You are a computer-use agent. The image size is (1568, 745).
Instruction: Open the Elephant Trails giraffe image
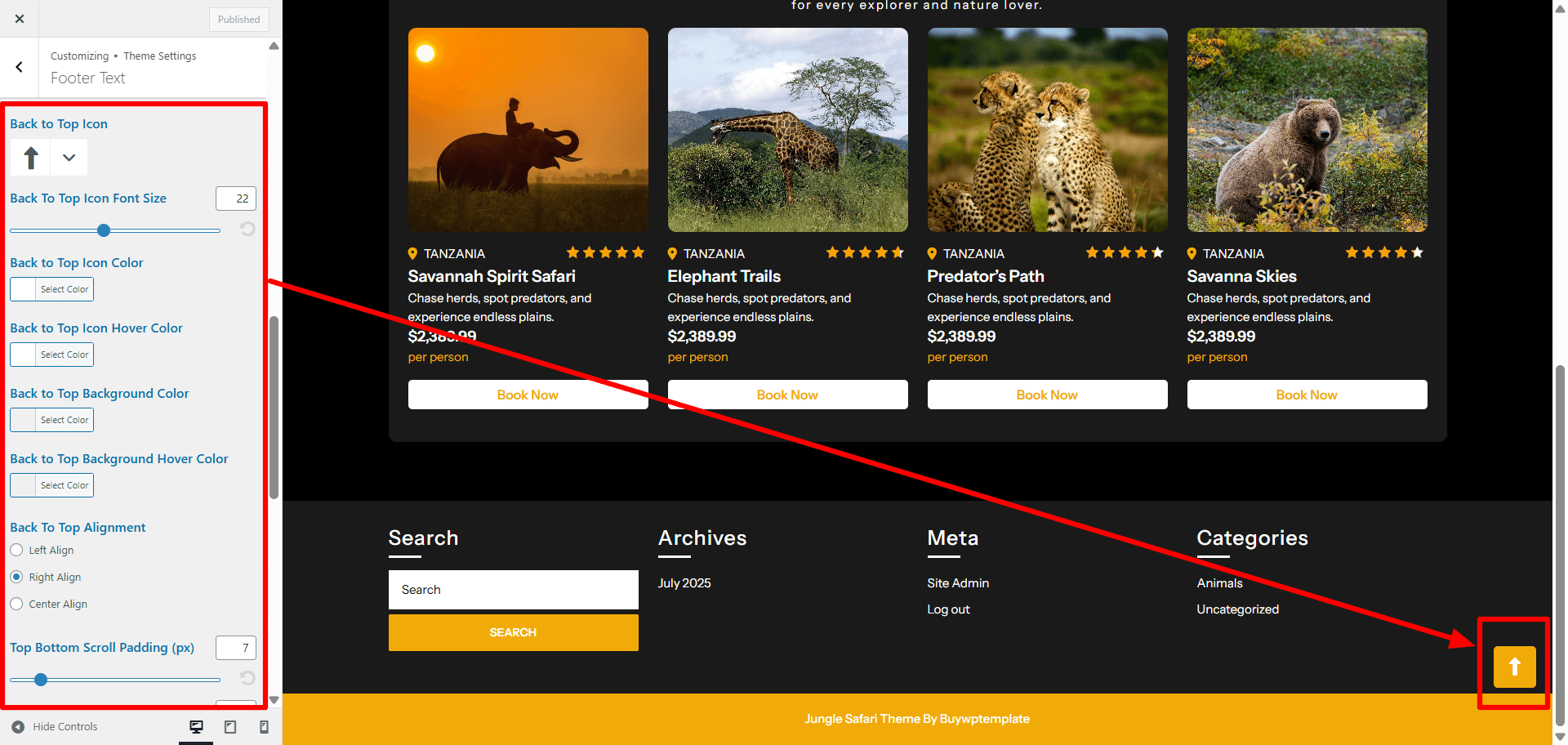click(x=788, y=130)
